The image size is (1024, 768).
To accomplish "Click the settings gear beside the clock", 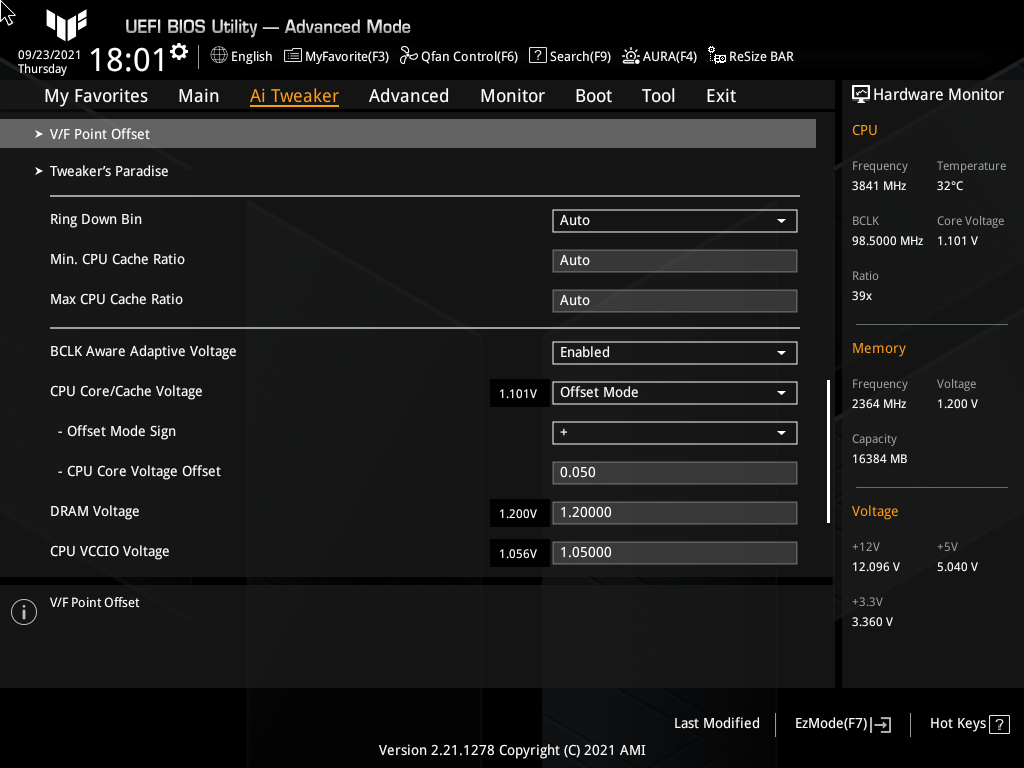I will point(179,52).
